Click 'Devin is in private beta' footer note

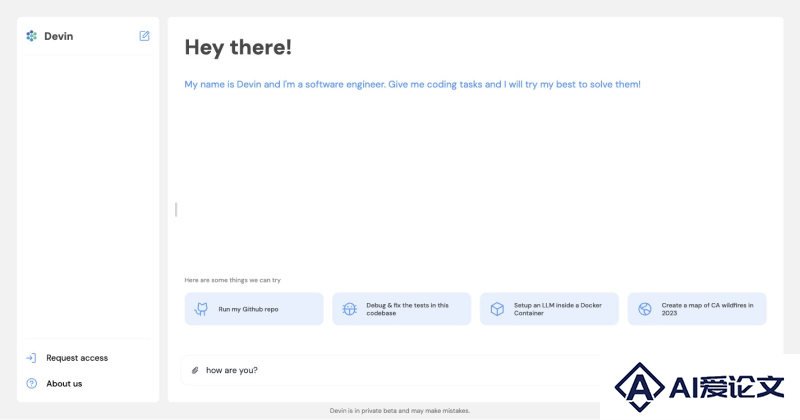point(399,411)
